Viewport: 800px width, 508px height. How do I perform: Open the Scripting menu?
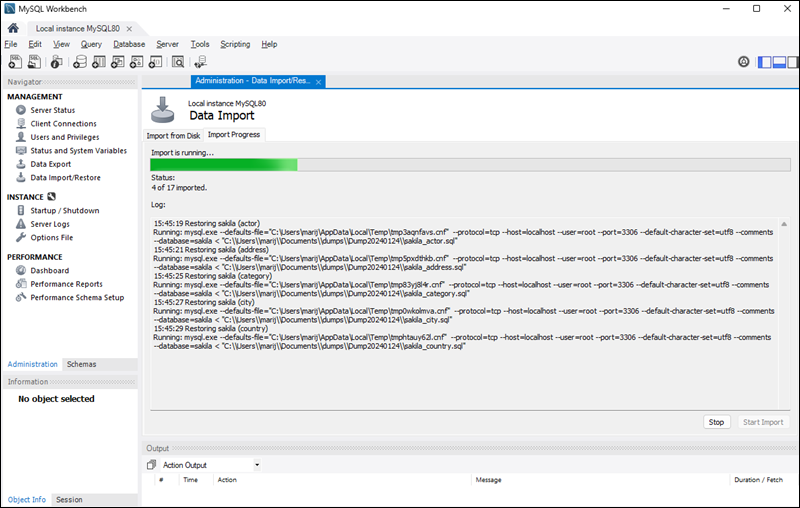[235, 44]
